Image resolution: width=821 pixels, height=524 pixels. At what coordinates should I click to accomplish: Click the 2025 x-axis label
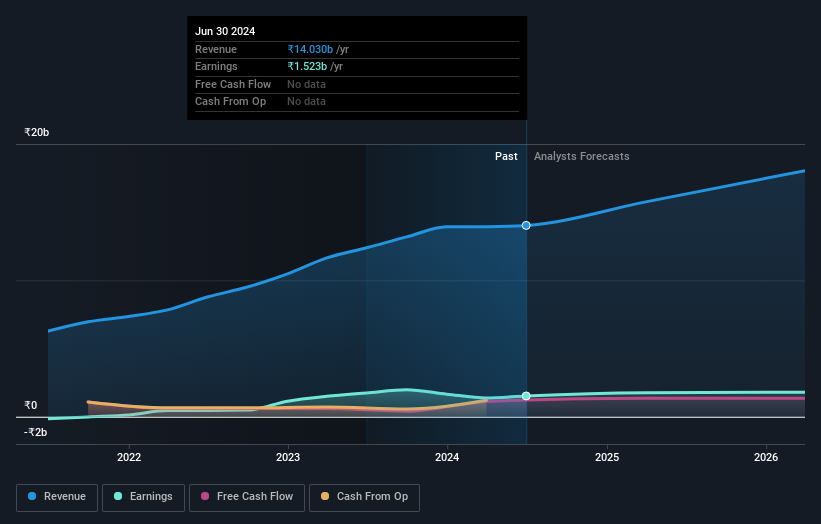coord(607,457)
